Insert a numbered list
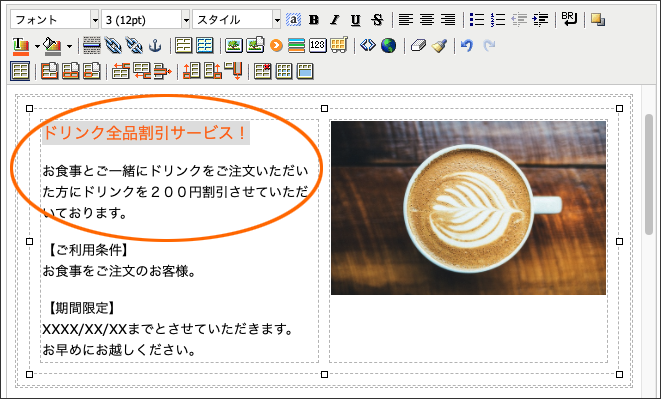This screenshot has width=661, height=399. [x=498, y=20]
